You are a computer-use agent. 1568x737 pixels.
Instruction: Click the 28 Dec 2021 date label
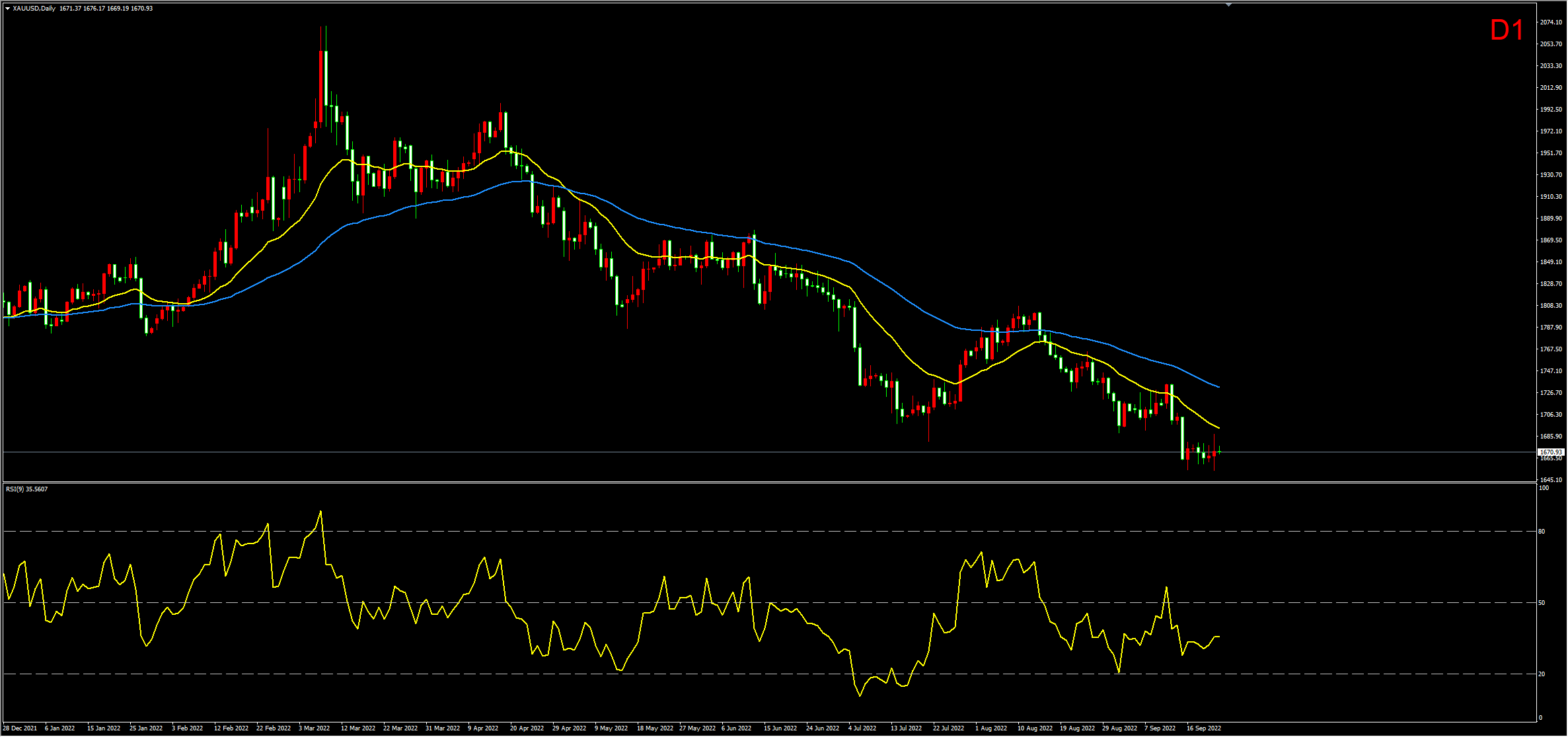[x=20, y=728]
